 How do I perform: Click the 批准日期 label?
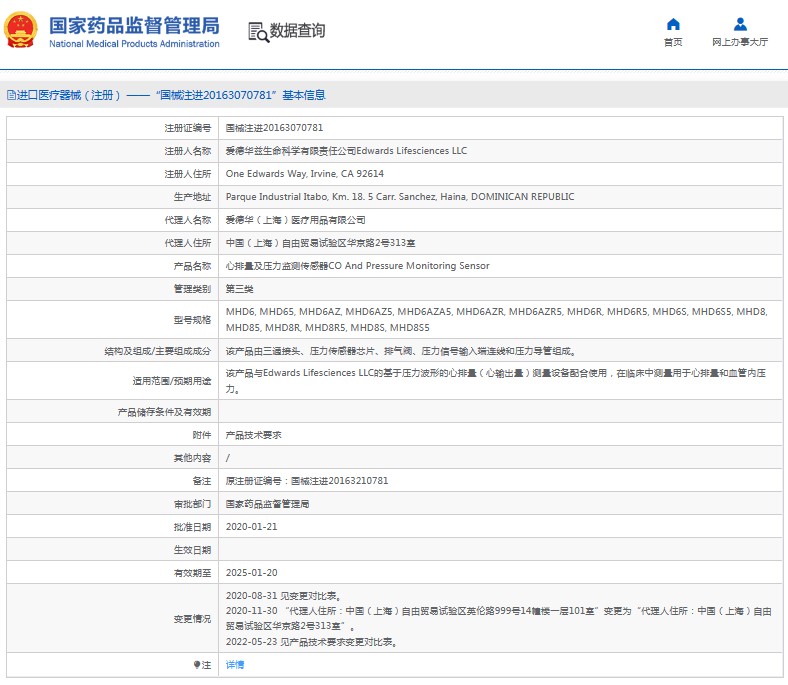click(192, 527)
